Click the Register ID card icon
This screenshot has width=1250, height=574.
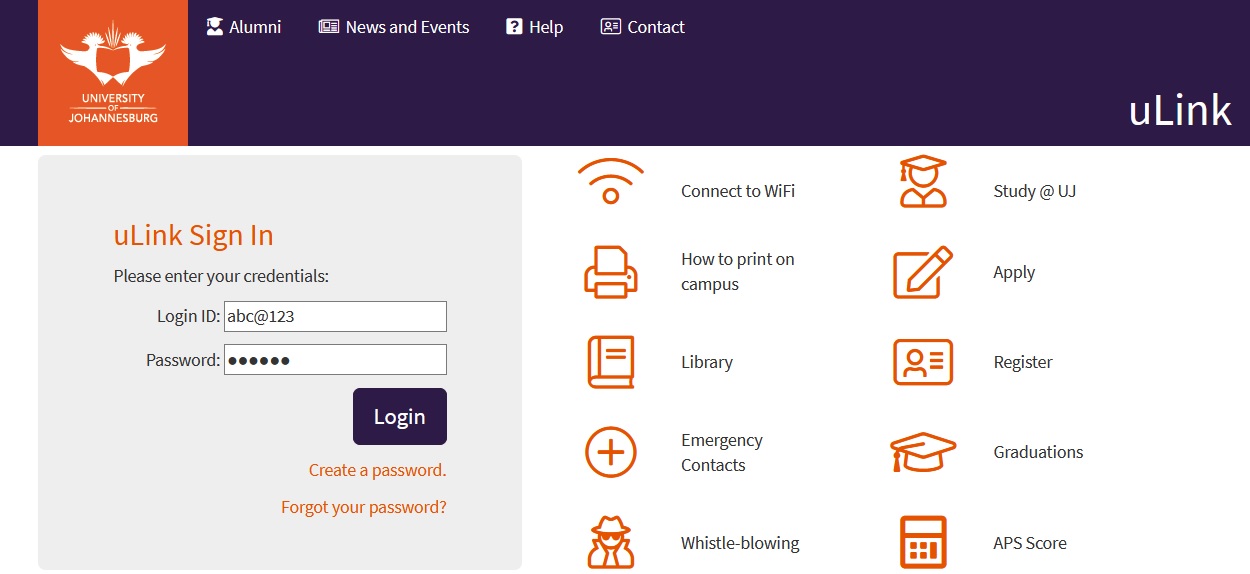click(922, 362)
